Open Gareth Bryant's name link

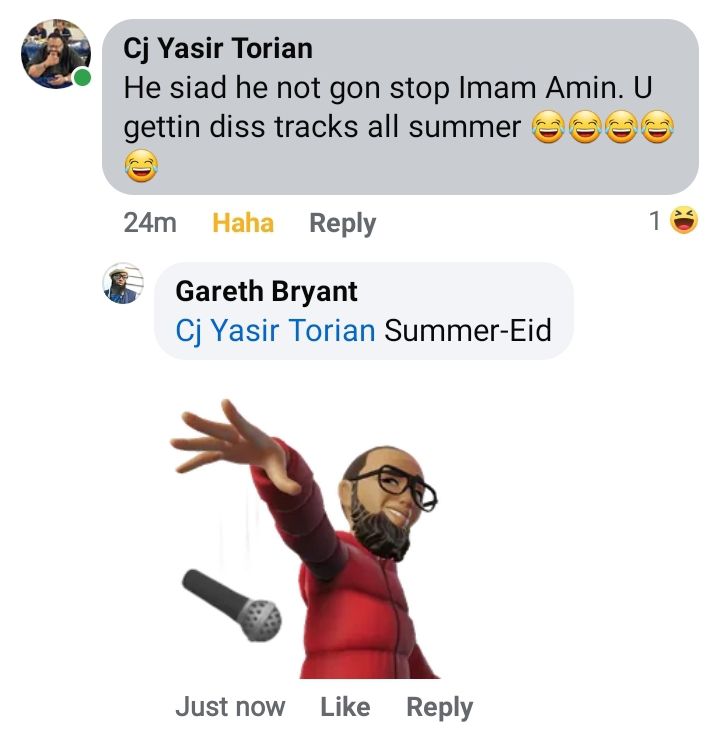click(x=266, y=291)
